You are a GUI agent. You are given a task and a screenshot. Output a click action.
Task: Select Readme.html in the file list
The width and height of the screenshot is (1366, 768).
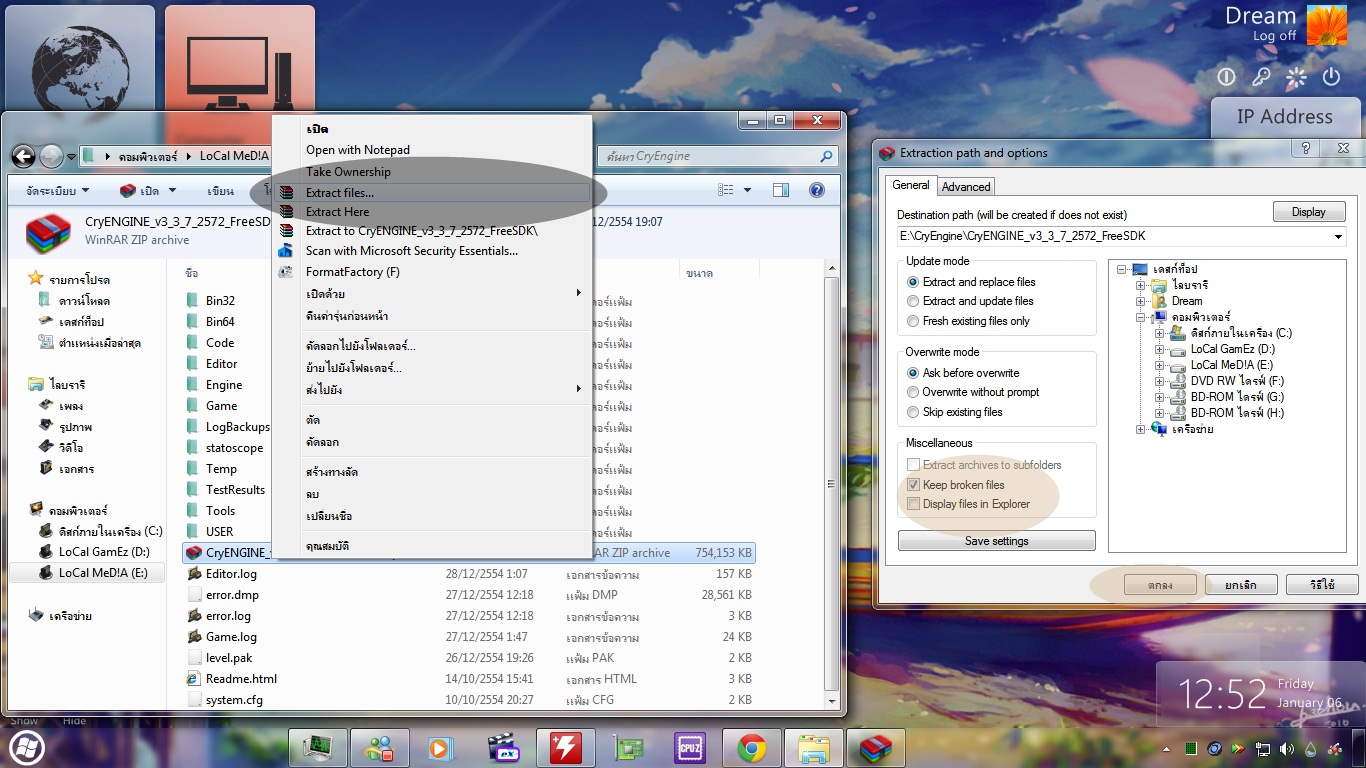coord(241,679)
